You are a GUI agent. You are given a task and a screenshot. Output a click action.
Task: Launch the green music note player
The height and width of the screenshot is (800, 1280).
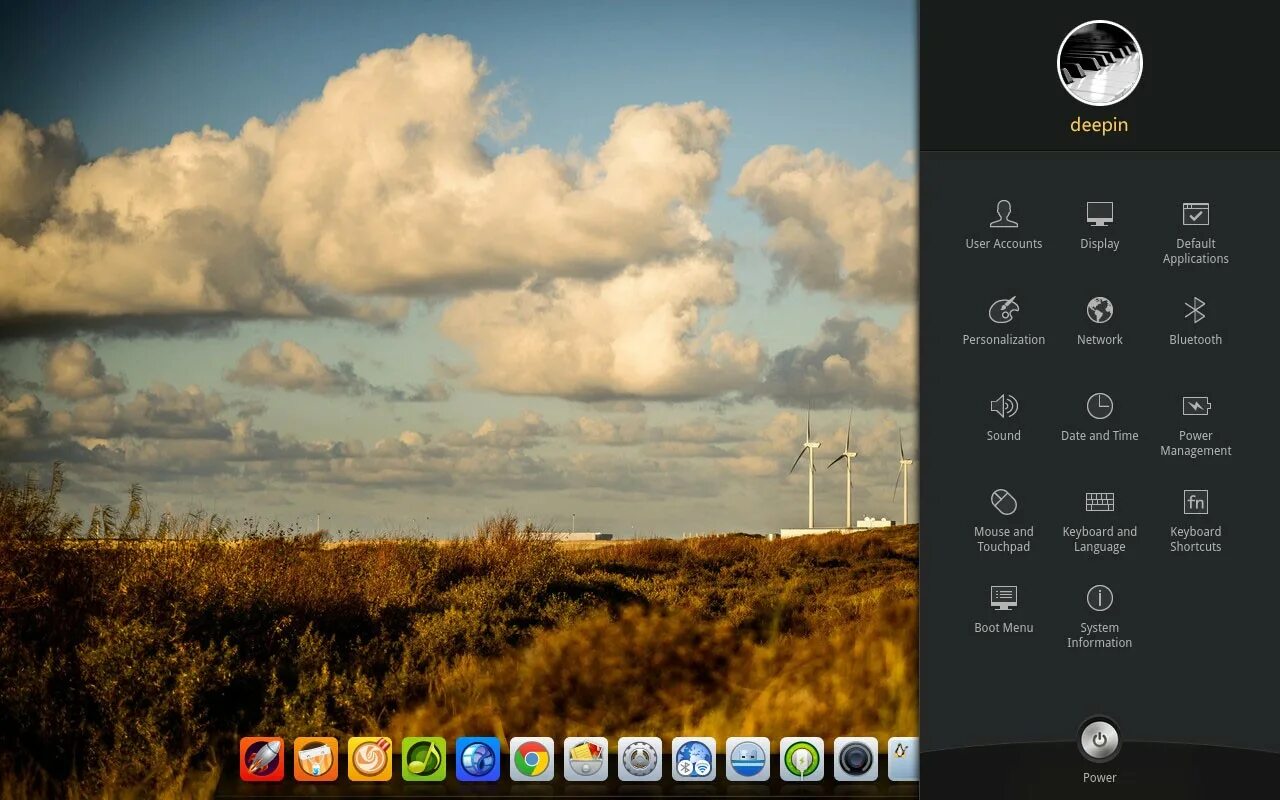coord(424,760)
